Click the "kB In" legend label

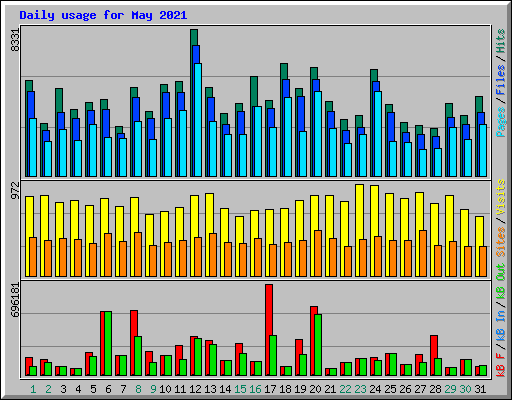(501, 325)
